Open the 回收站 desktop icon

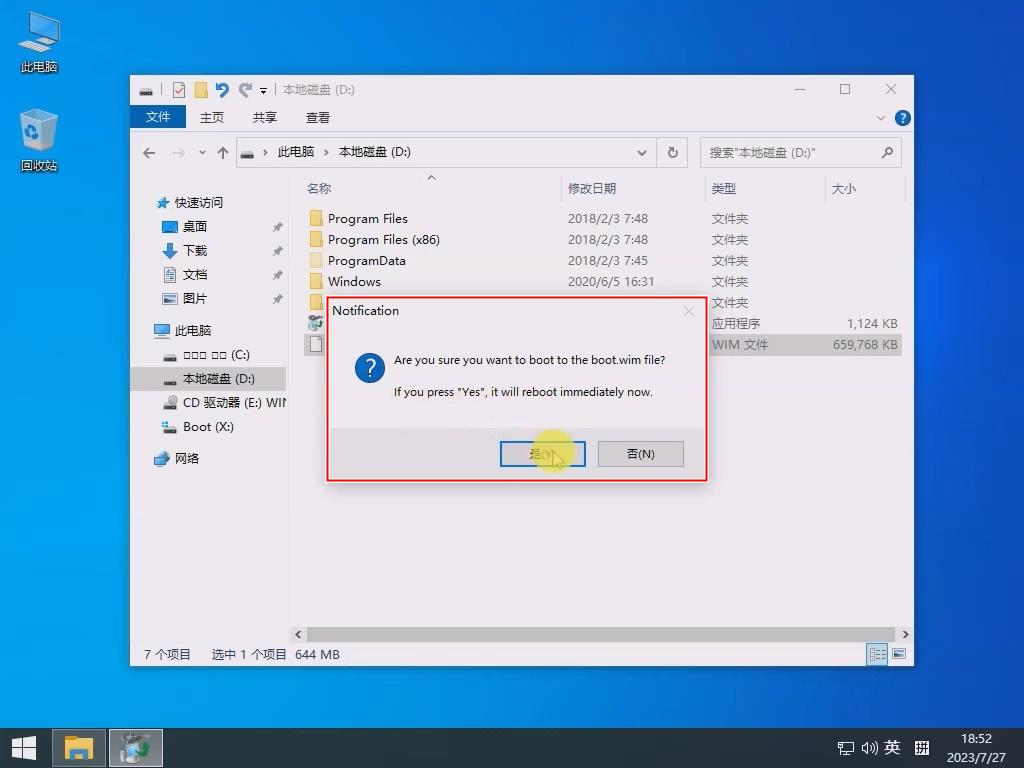[x=39, y=140]
